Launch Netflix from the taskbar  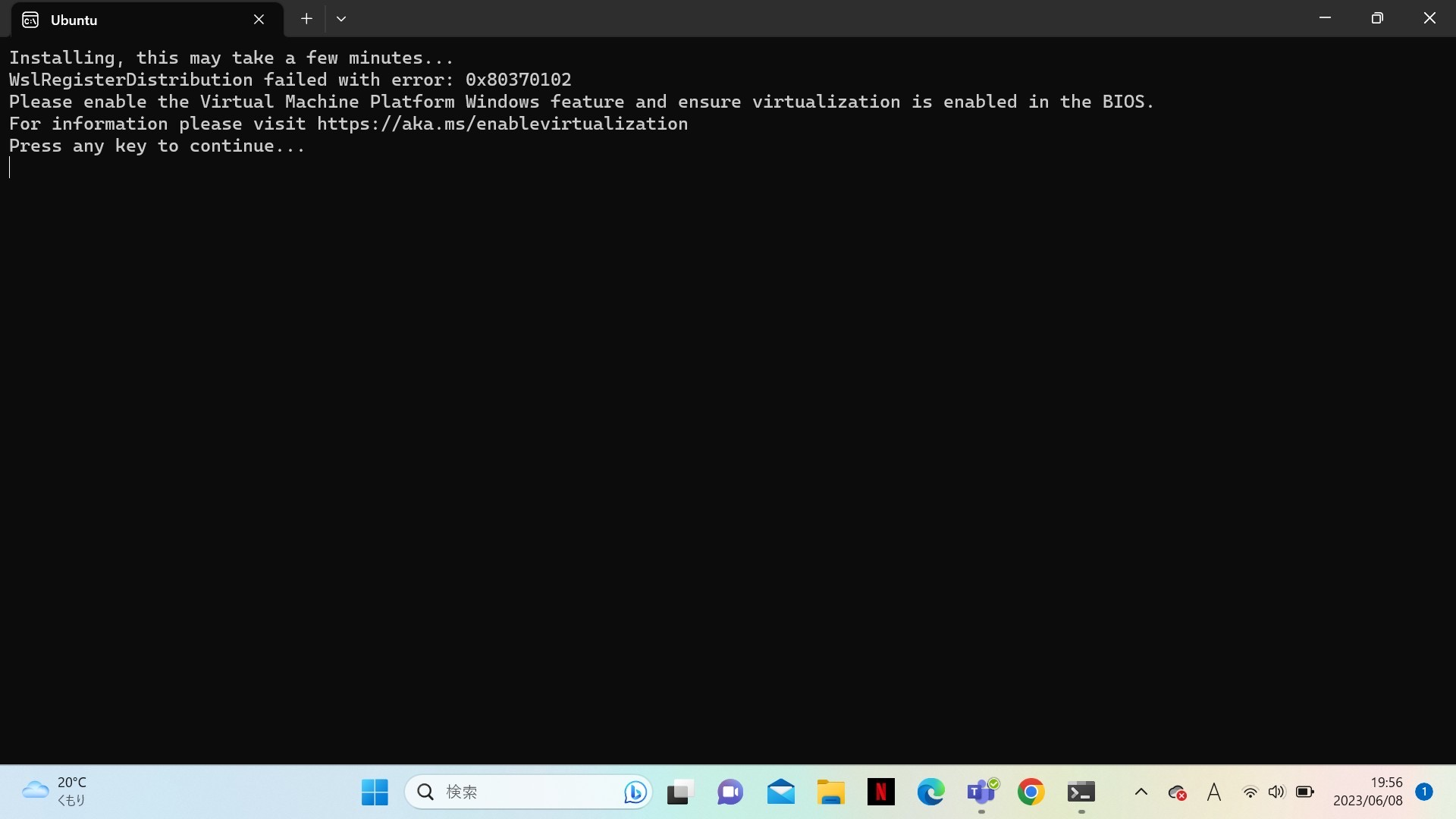880,792
